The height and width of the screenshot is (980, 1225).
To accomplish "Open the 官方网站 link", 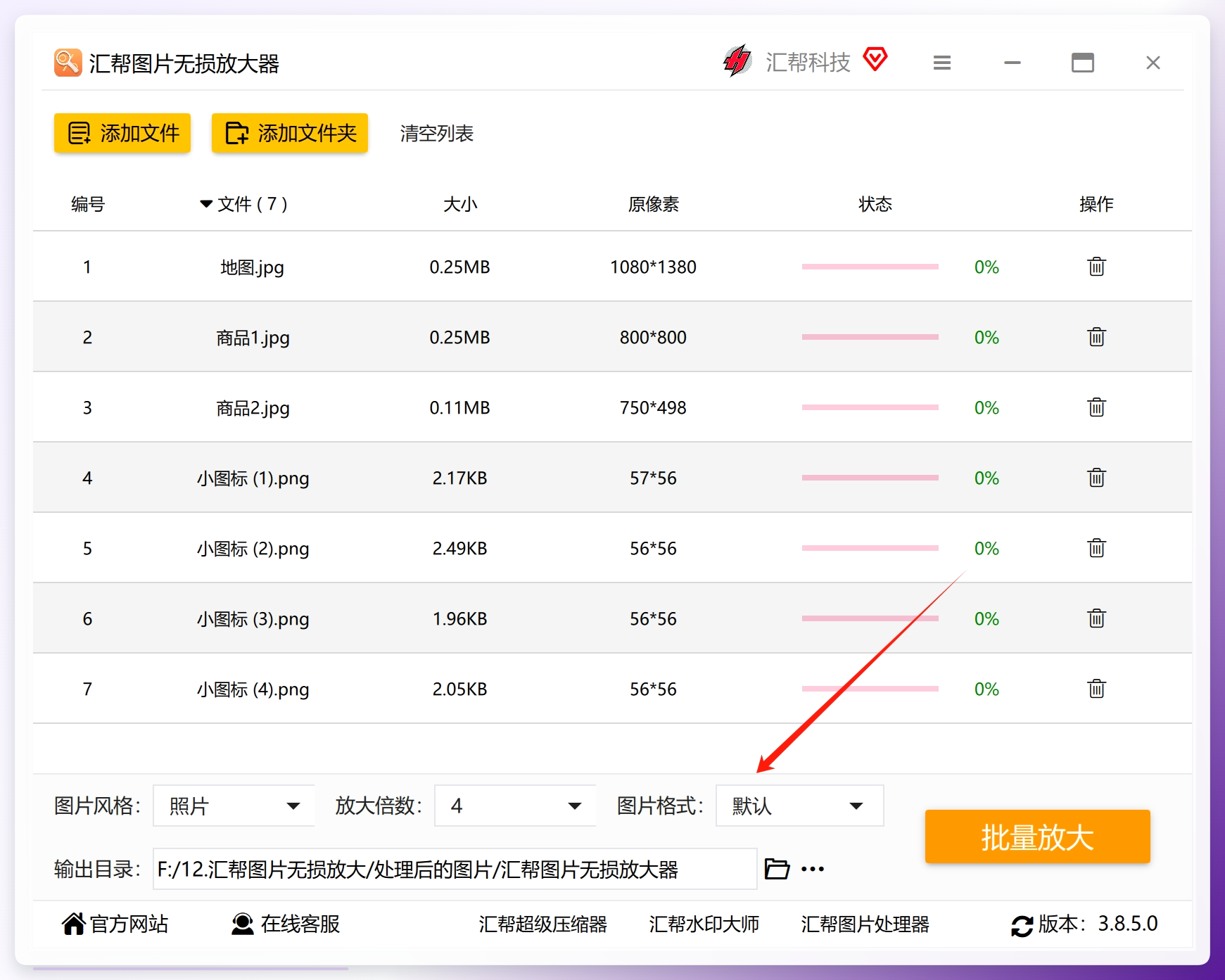I will pyautogui.click(x=129, y=924).
